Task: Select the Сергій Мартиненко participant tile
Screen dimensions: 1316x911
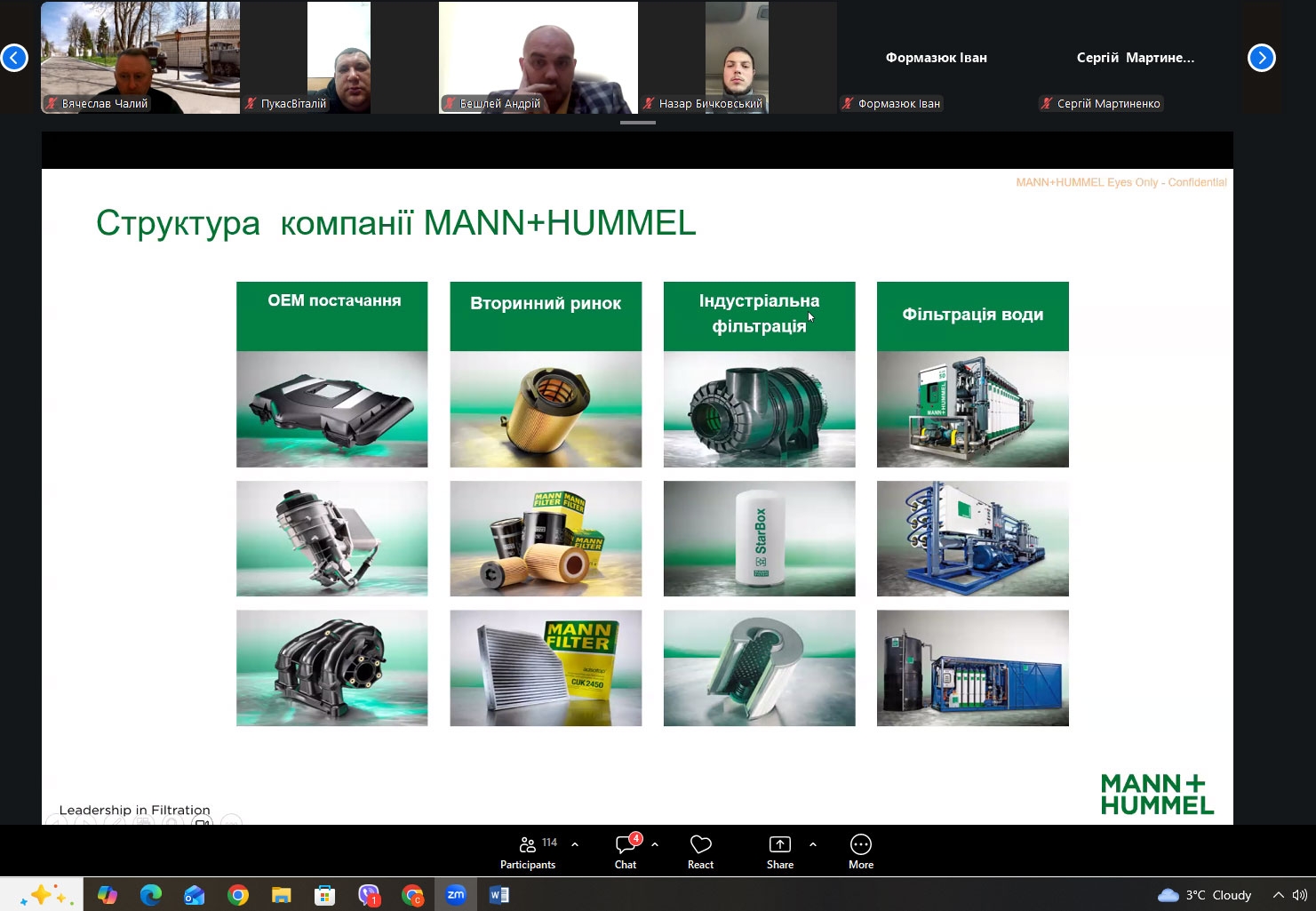Action: point(1136,58)
